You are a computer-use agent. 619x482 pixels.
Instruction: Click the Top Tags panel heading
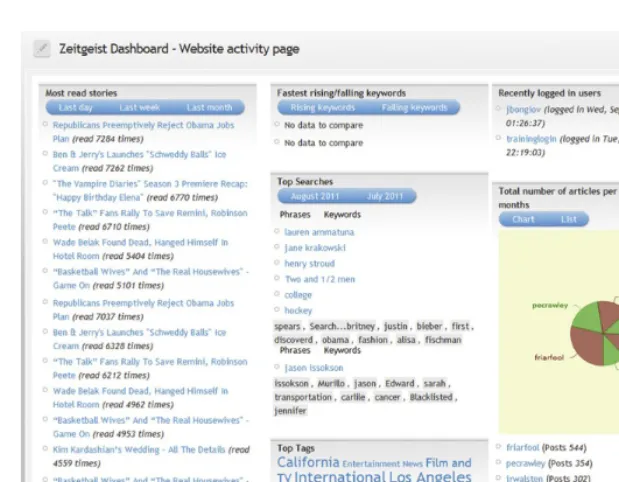coord(296,448)
